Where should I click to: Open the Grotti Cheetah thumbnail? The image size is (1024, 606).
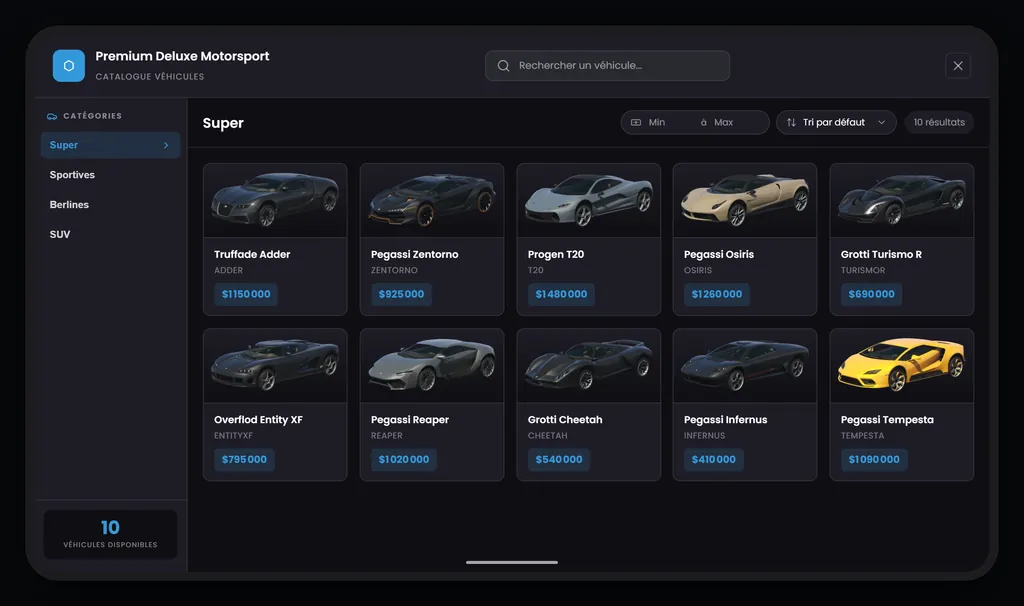click(588, 366)
